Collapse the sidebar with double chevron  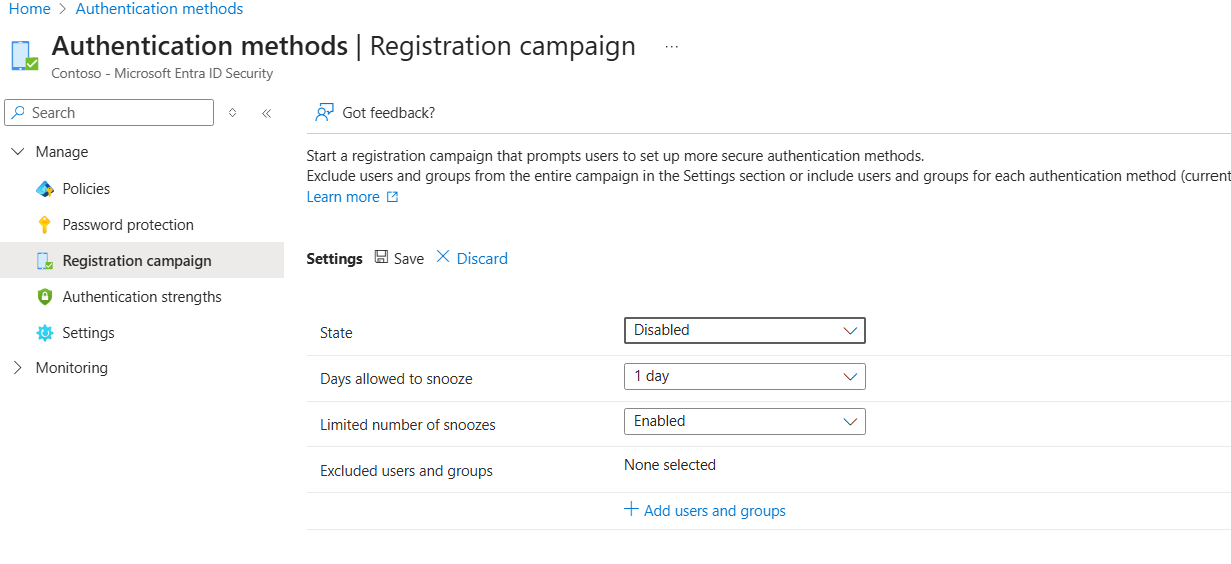pyautogui.click(x=267, y=113)
